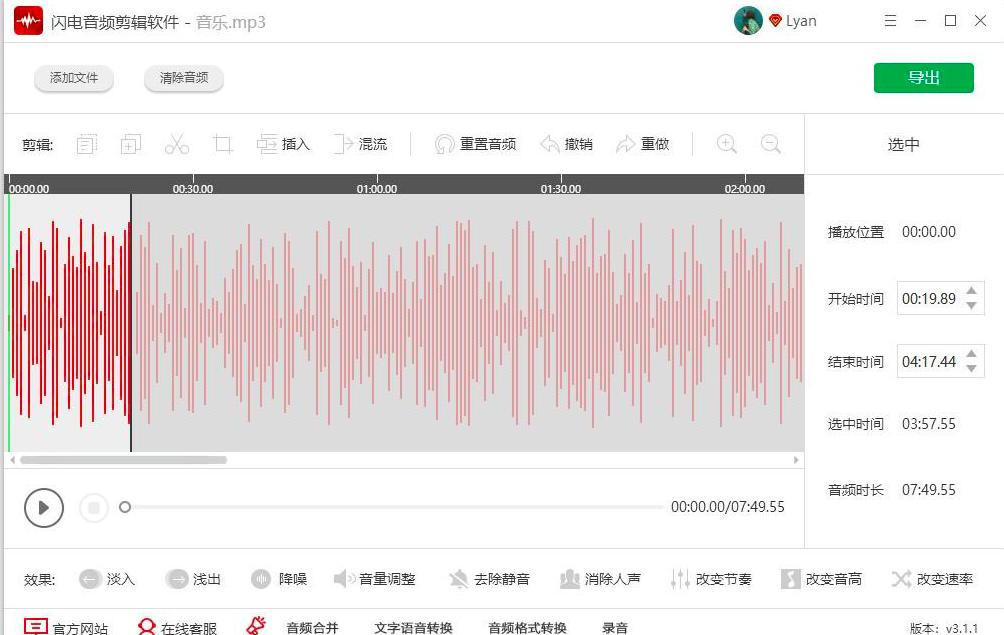Image resolution: width=1004 pixels, height=635 pixels.
Task: Open the 录音 recording tool
Action: pyautogui.click(x=615, y=628)
